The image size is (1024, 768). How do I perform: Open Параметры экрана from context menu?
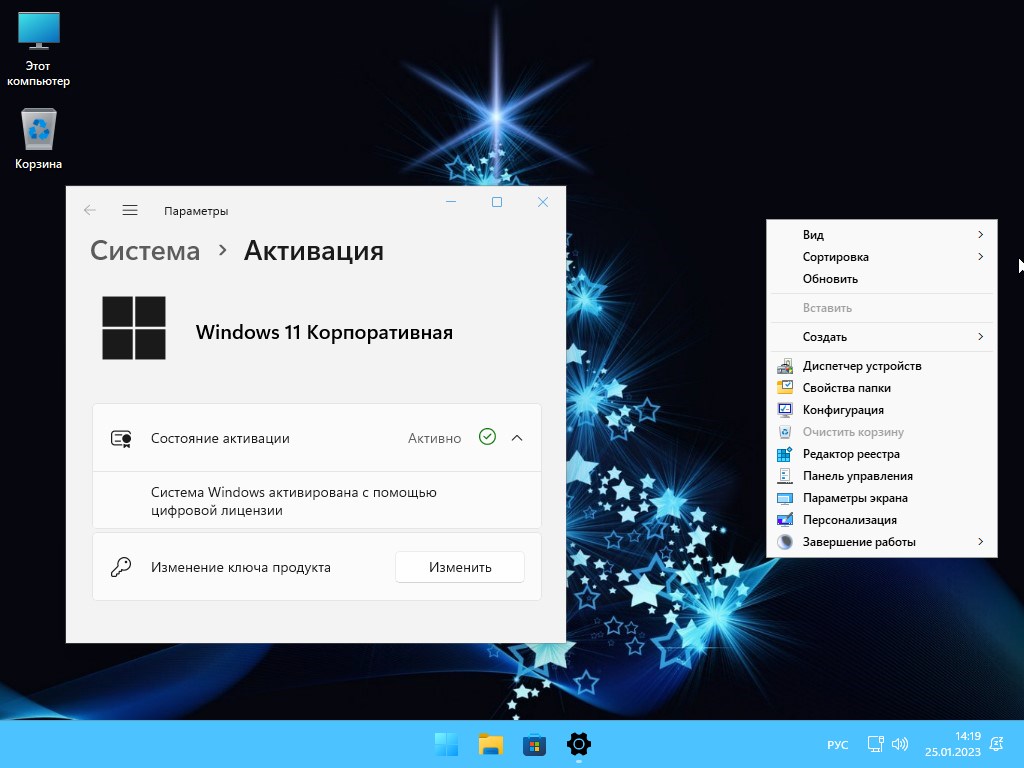882,498
